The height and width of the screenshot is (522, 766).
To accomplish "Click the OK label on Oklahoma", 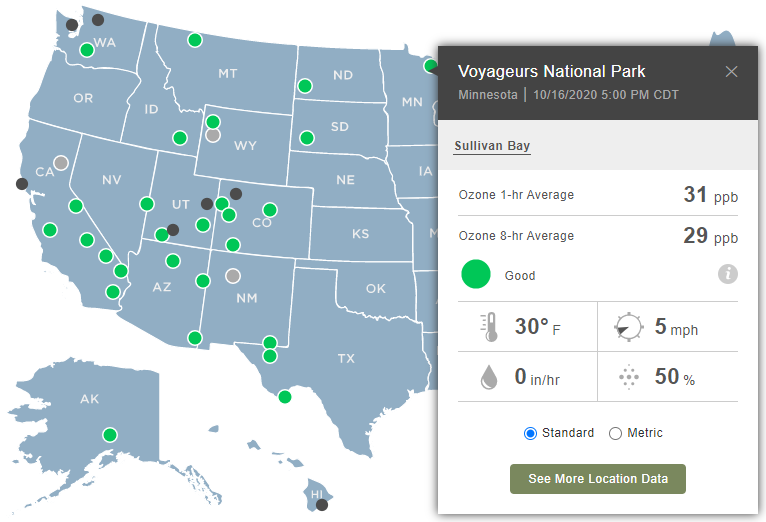I will (x=376, y=289).
